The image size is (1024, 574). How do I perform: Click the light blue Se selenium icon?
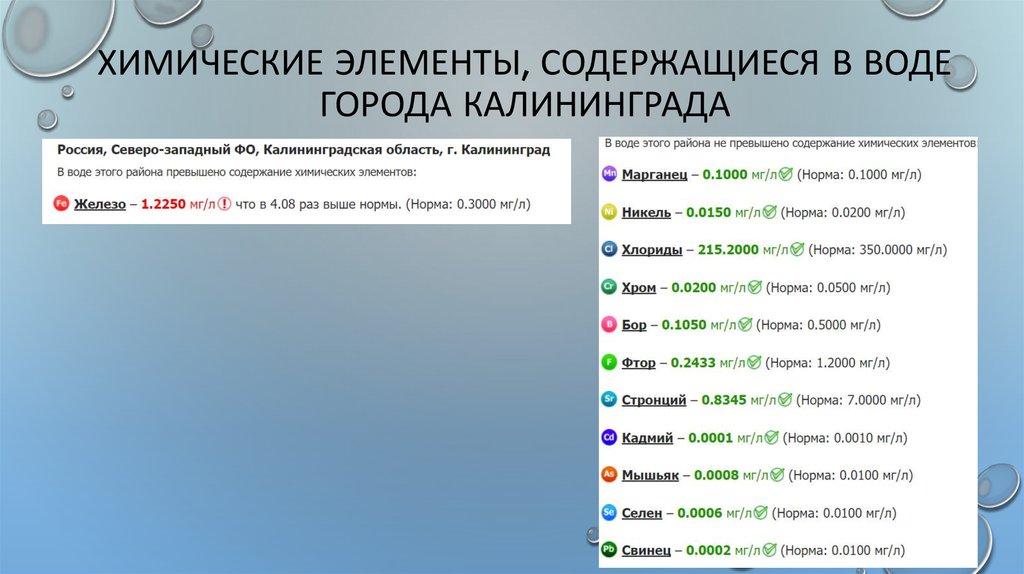click(609, 512)
